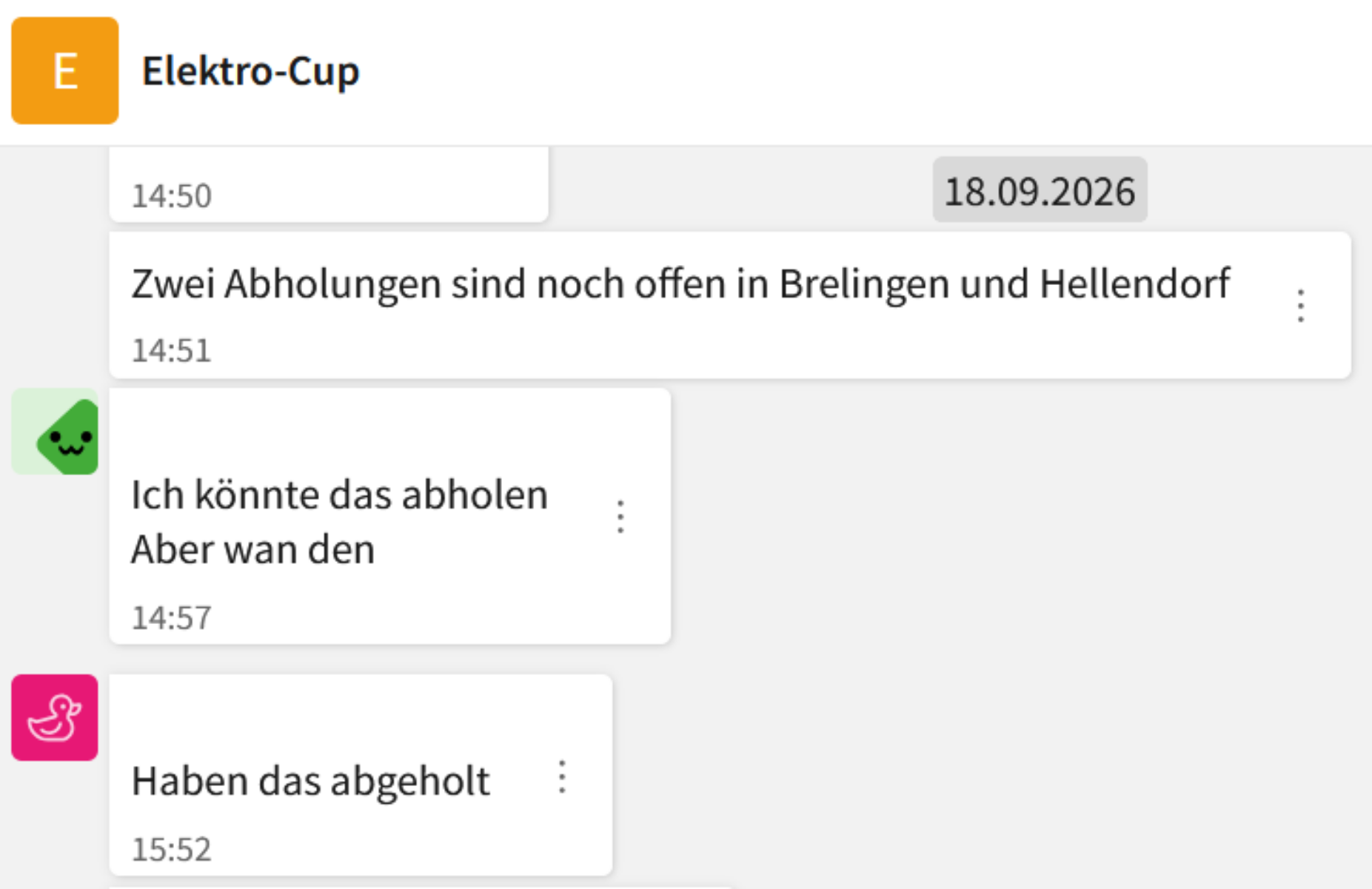Open three-dot menu of 'Haben das abgeholt' message
This screenshot has height=889, width=1372.
(x=562, y=777)
